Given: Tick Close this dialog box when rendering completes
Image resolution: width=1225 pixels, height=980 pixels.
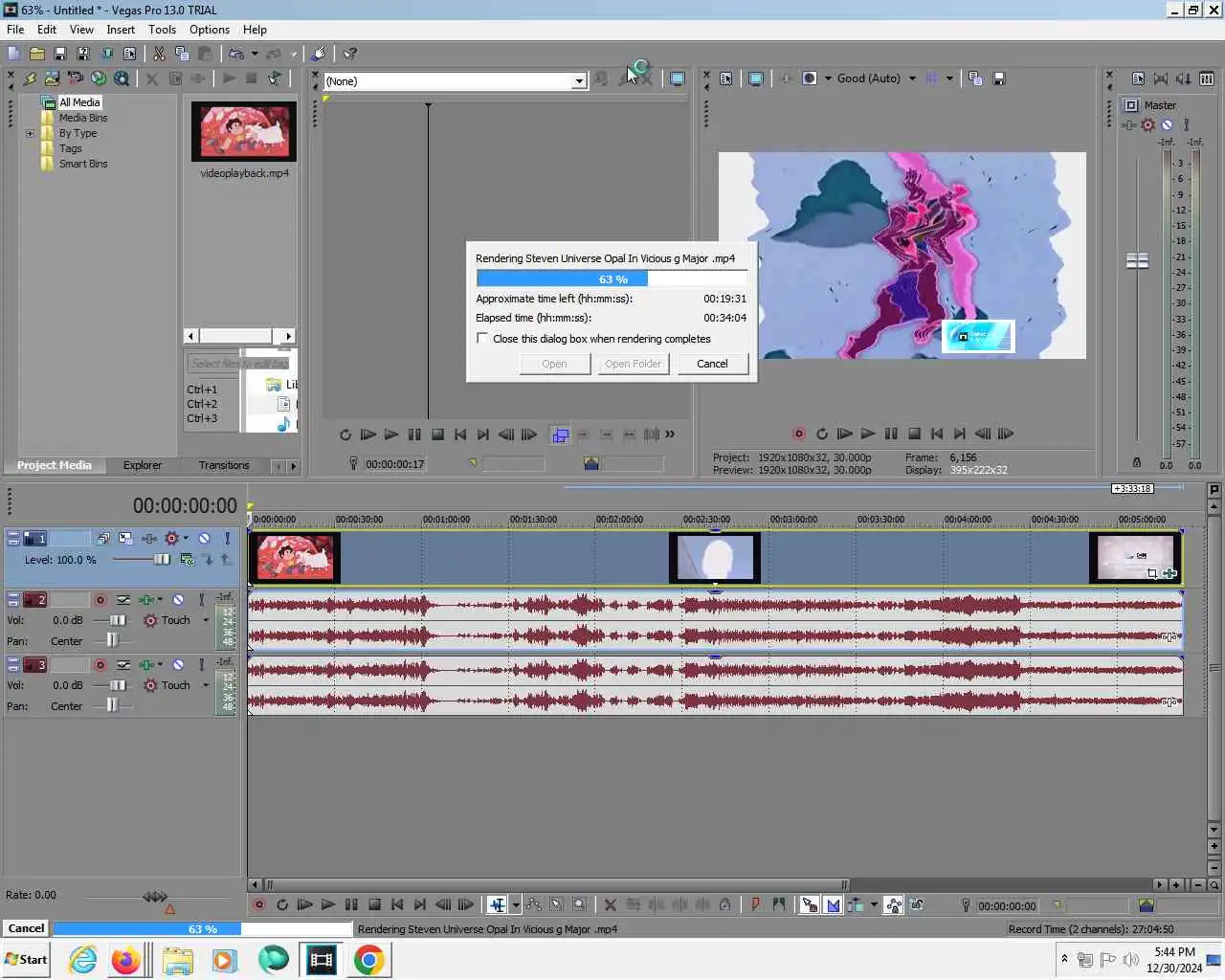Looking at the screenshot, I should point(482,339).
